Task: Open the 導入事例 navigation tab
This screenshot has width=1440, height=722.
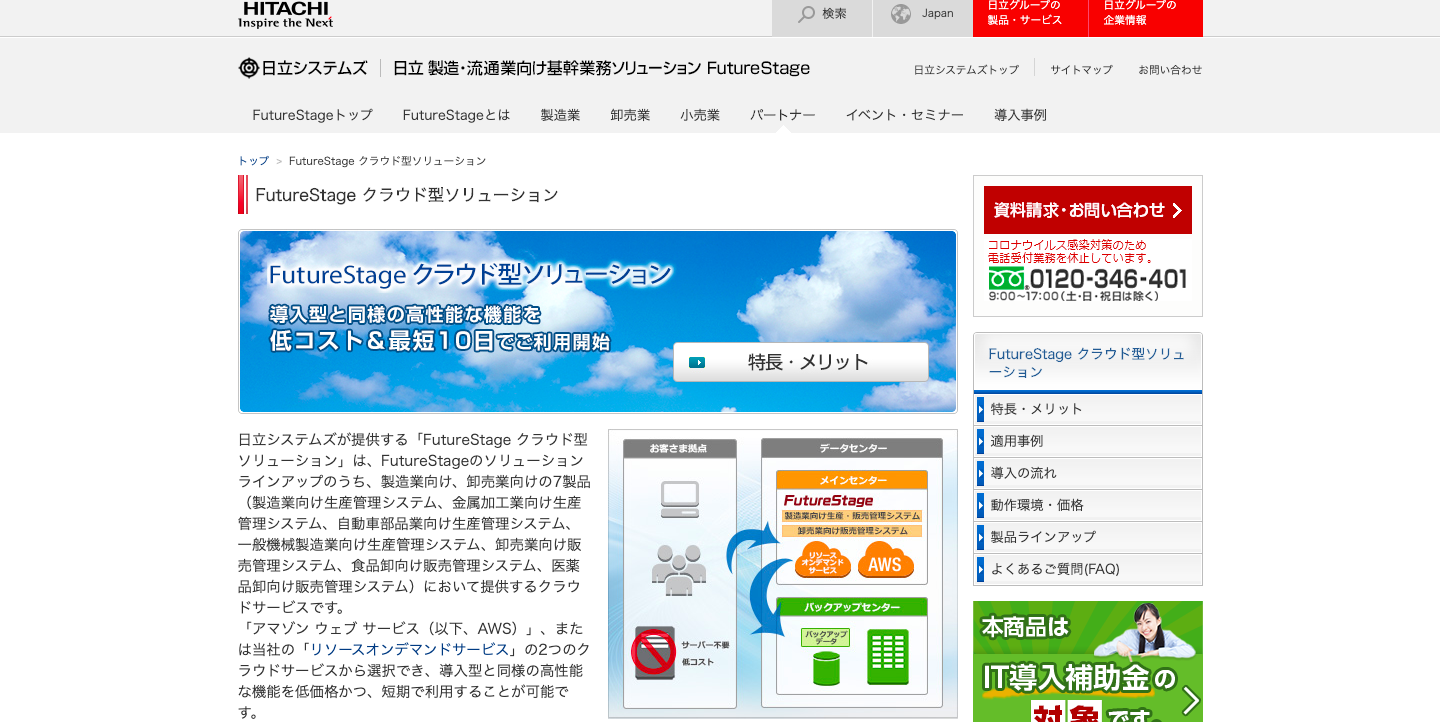Action: pos(1020,115)
